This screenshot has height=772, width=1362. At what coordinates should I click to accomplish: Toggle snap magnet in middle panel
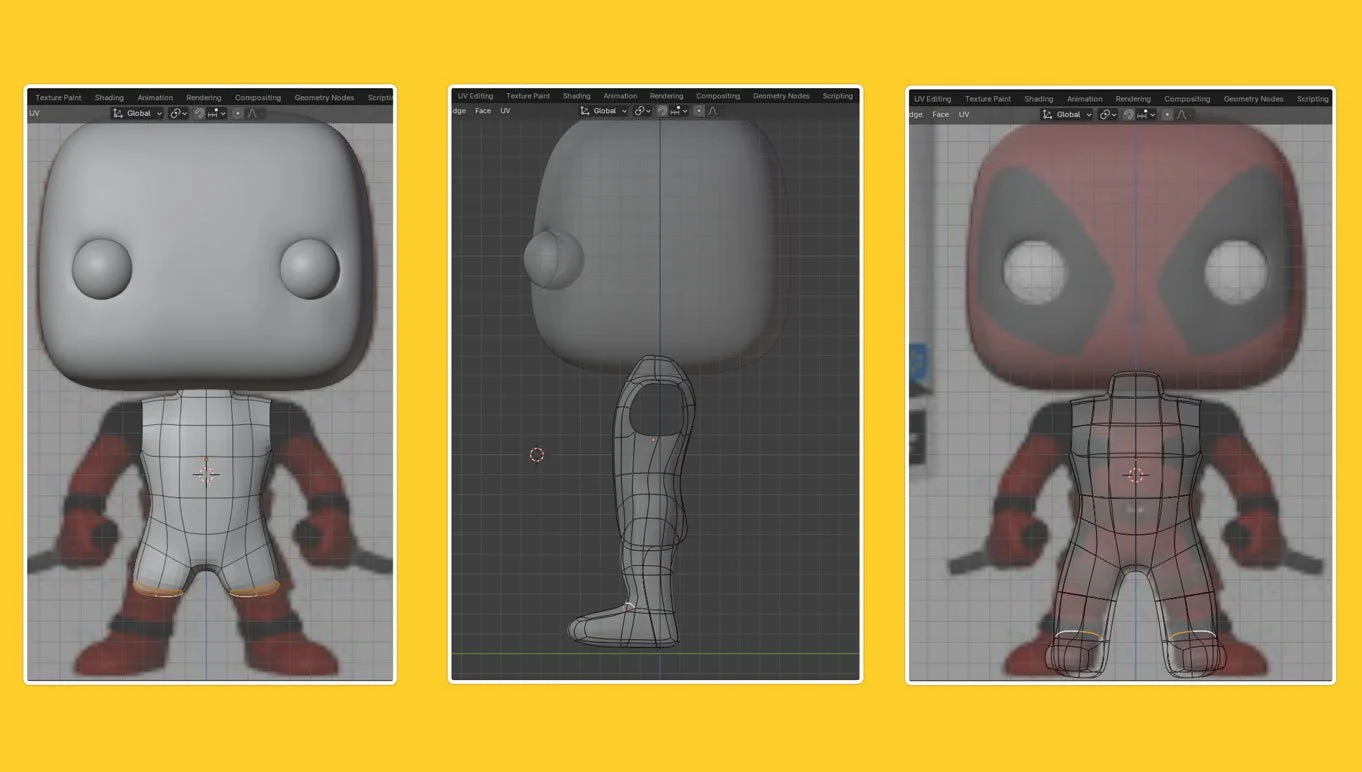[663, 111]
